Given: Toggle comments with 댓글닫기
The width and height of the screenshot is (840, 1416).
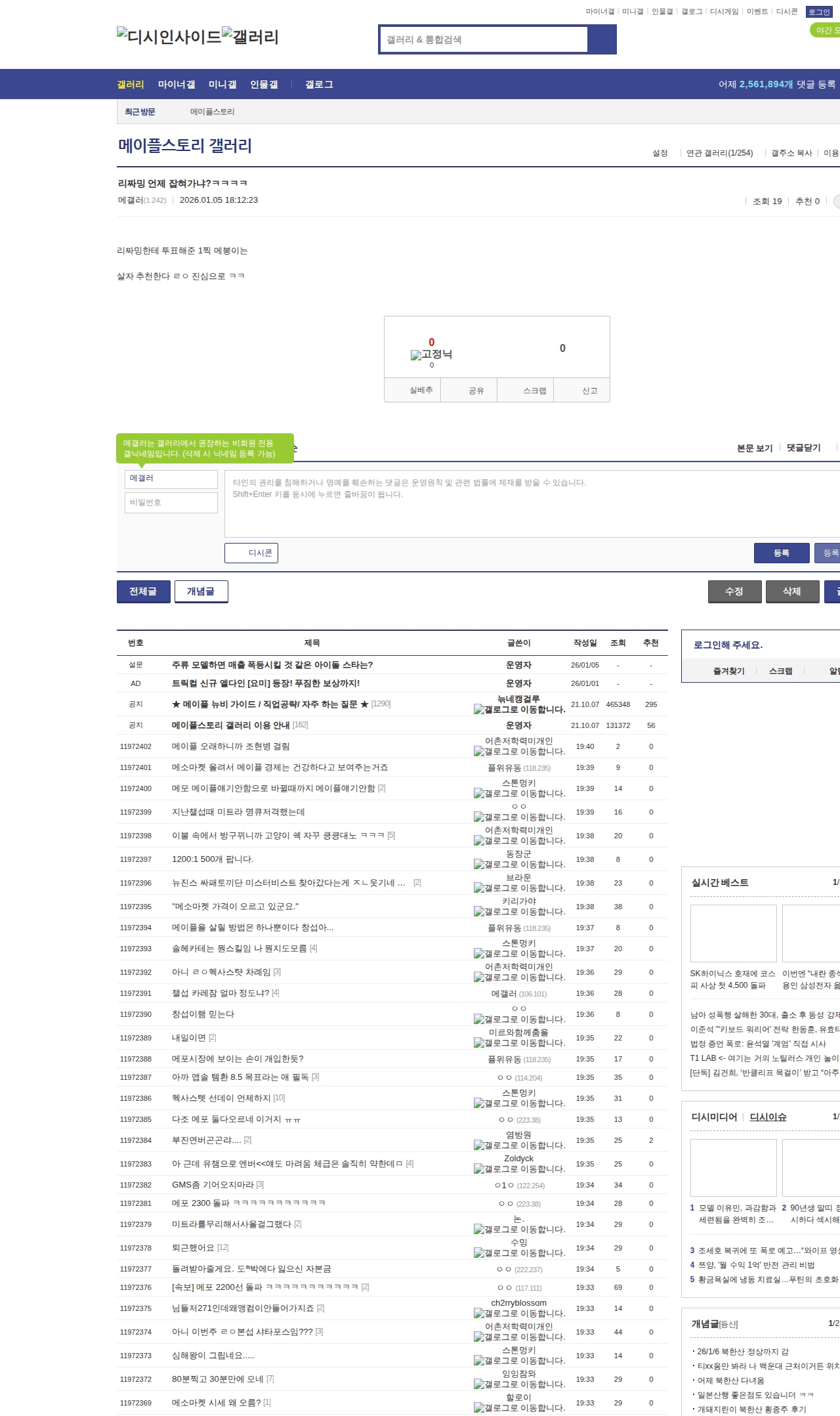Looking at the screenshot, I should pyautogui.click(x=803, y=448).
